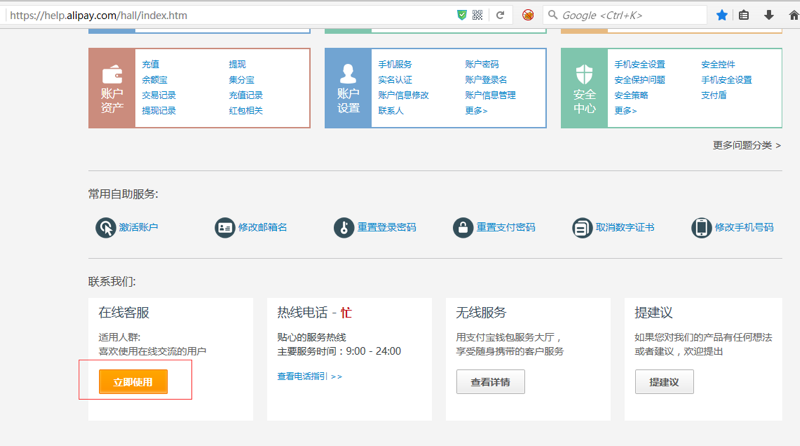Click the 重置登录密码 text link
Viewport: 800px width, 446px height.
pos(387,227)
